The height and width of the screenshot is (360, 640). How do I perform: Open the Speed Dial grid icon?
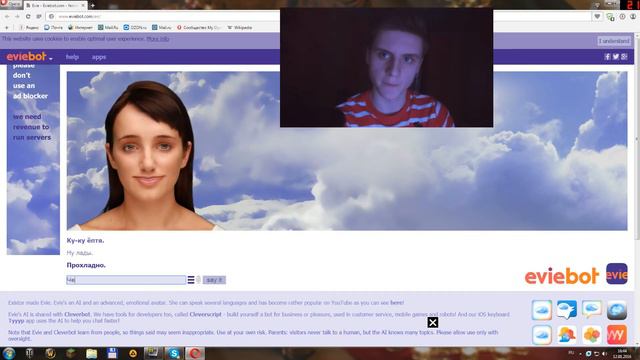coord(39,16)
